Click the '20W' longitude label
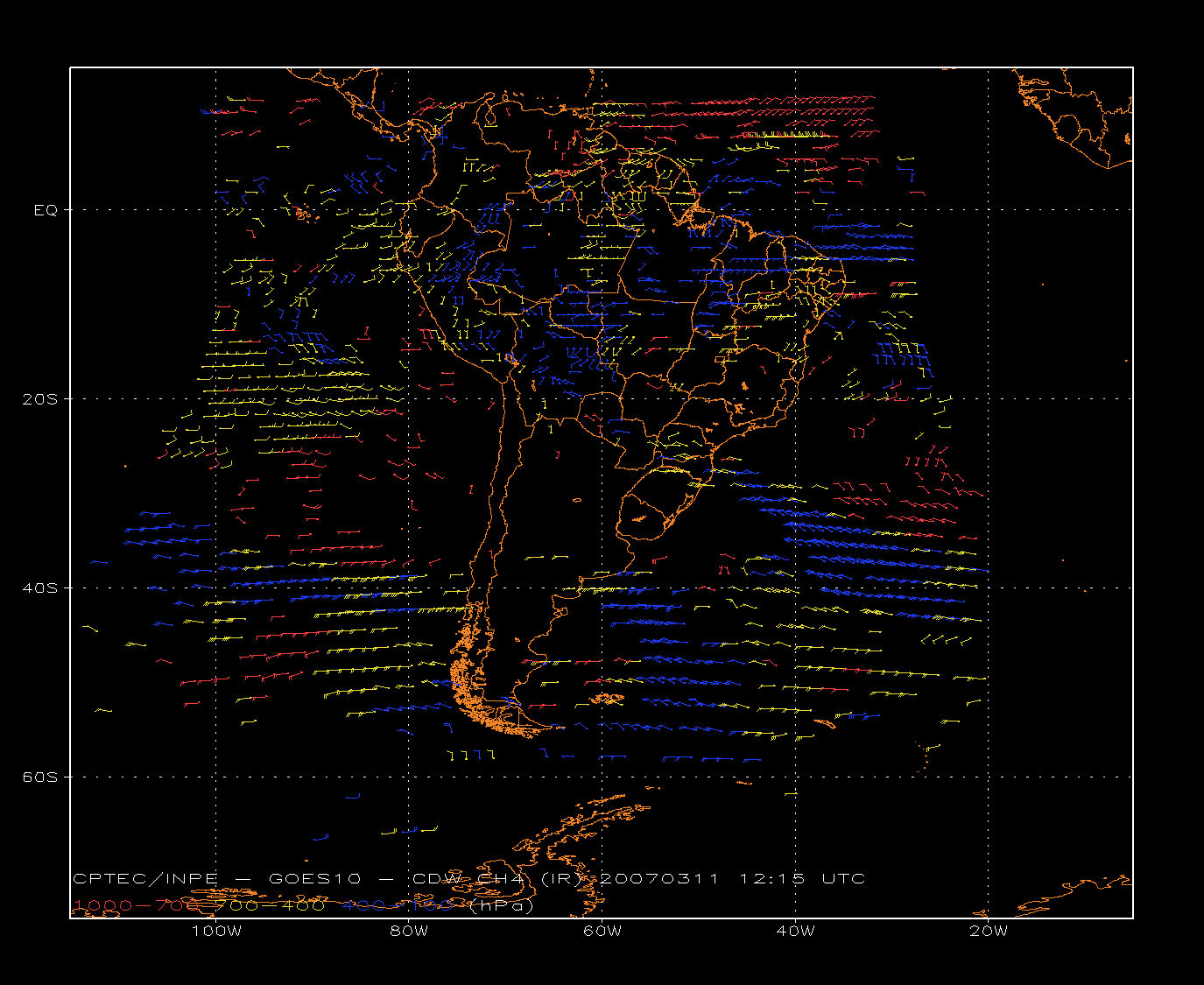Screen dimensions: 1204x985 pyautogui.click(x=989, y=931)
